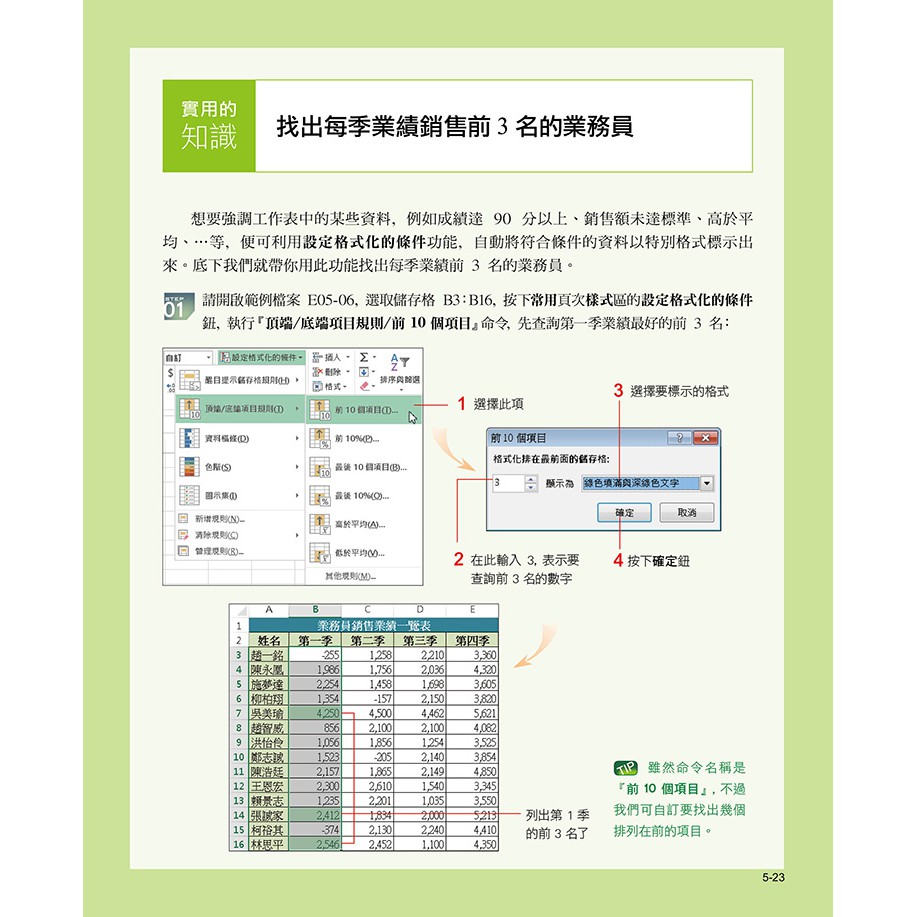Click the help question mark in dialog
This screenshot has width=917, height=917.
pos(680,438)
